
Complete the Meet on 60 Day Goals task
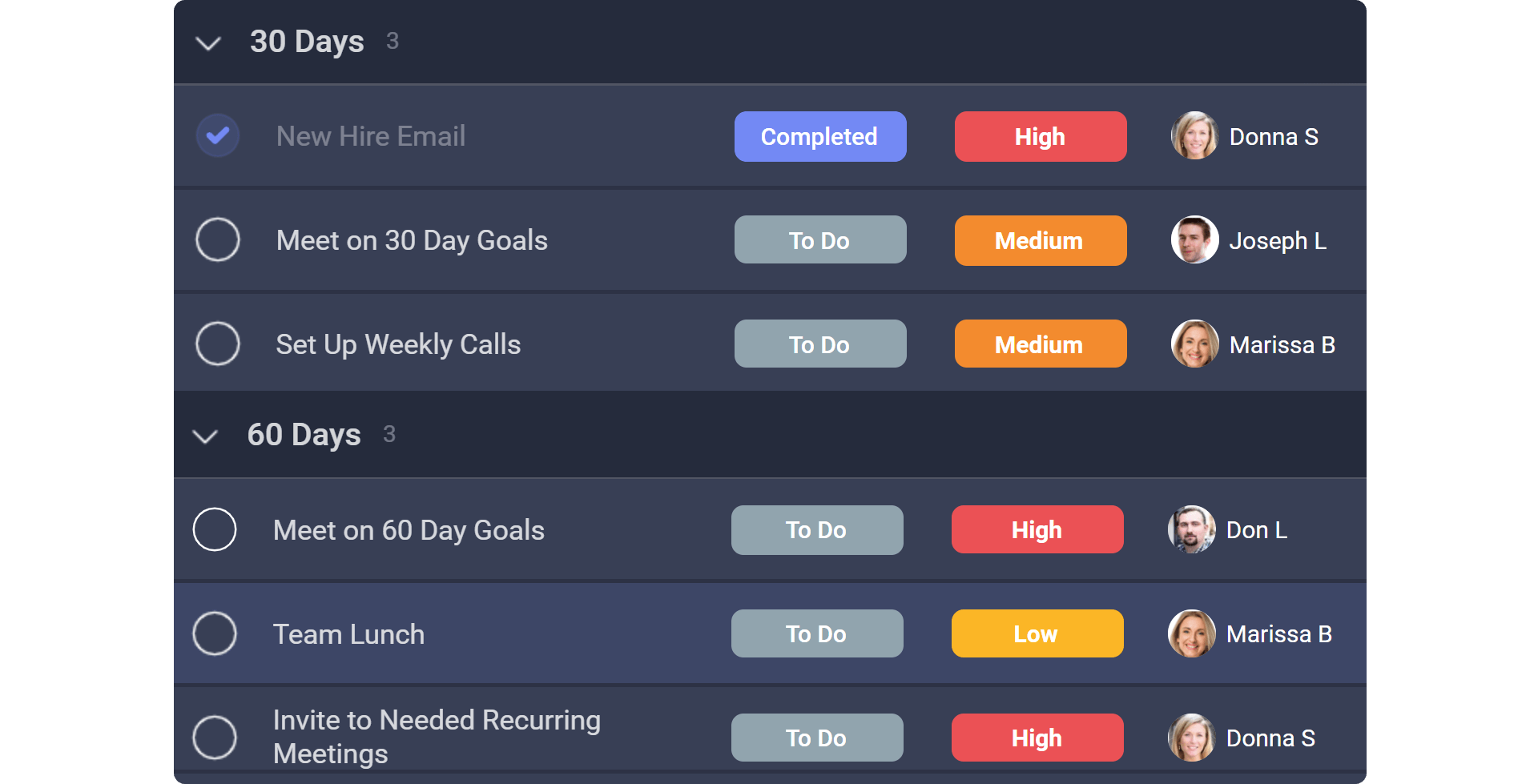pos(215,529)
